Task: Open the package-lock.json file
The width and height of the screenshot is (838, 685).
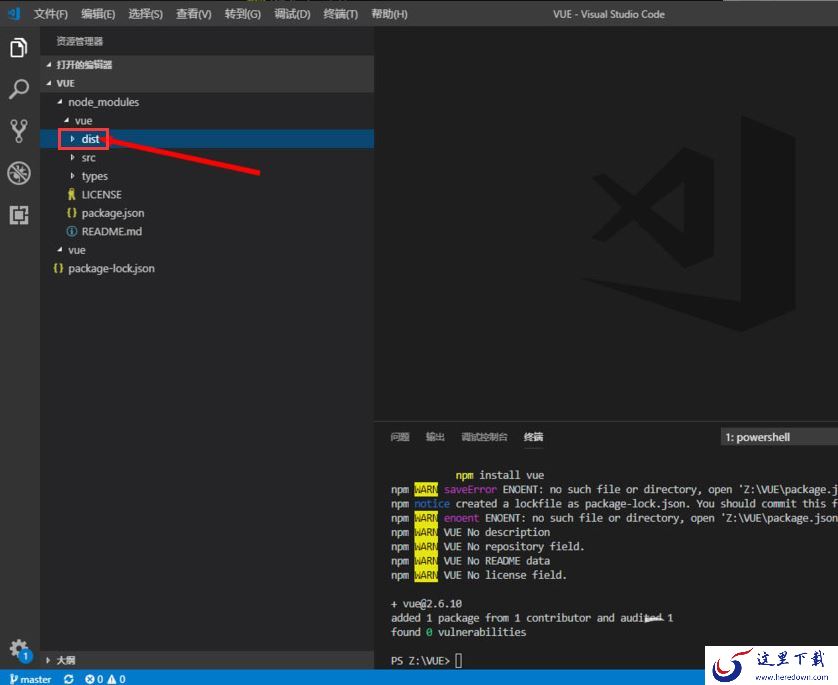Action: 111,268
